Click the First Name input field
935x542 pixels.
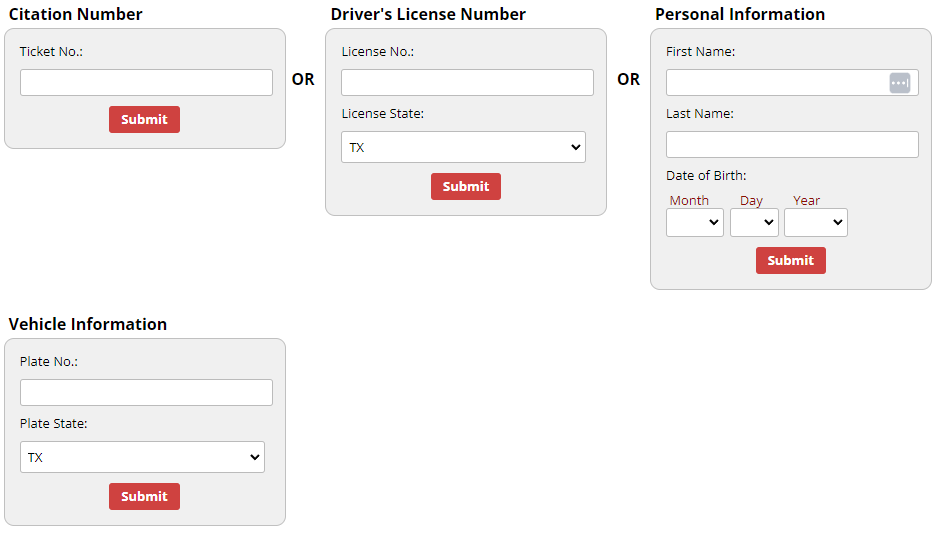[792, 82]
